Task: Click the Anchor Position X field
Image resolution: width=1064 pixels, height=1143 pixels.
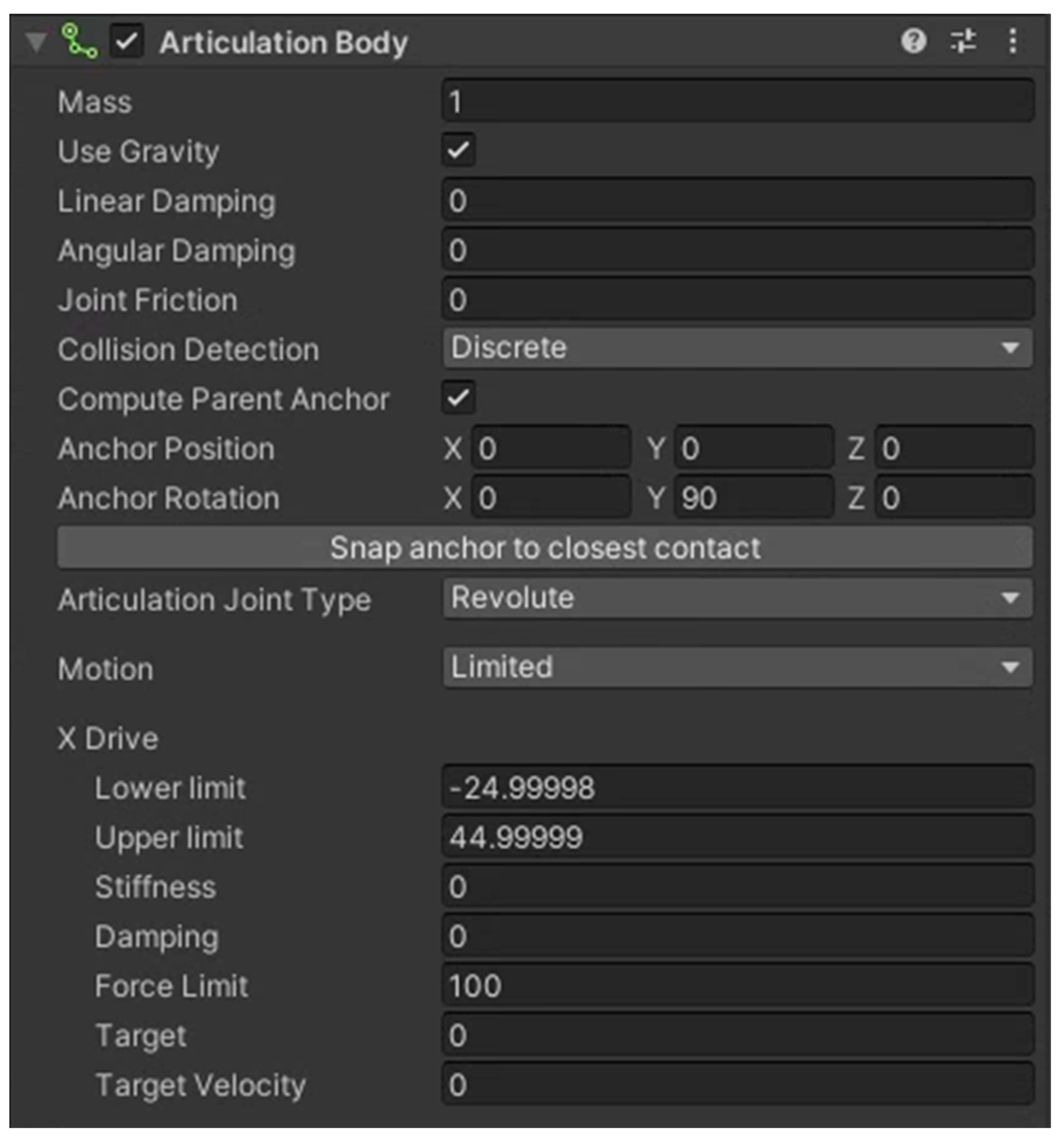Action: click(x=550, y=448)
